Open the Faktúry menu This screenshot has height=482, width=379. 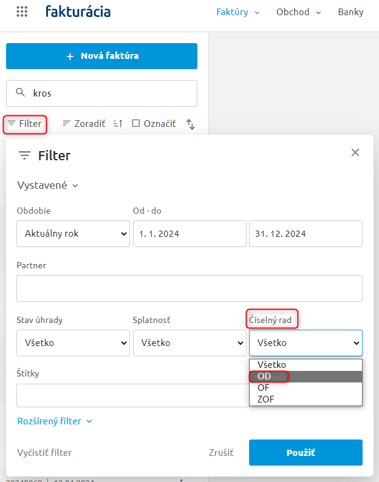238,12
